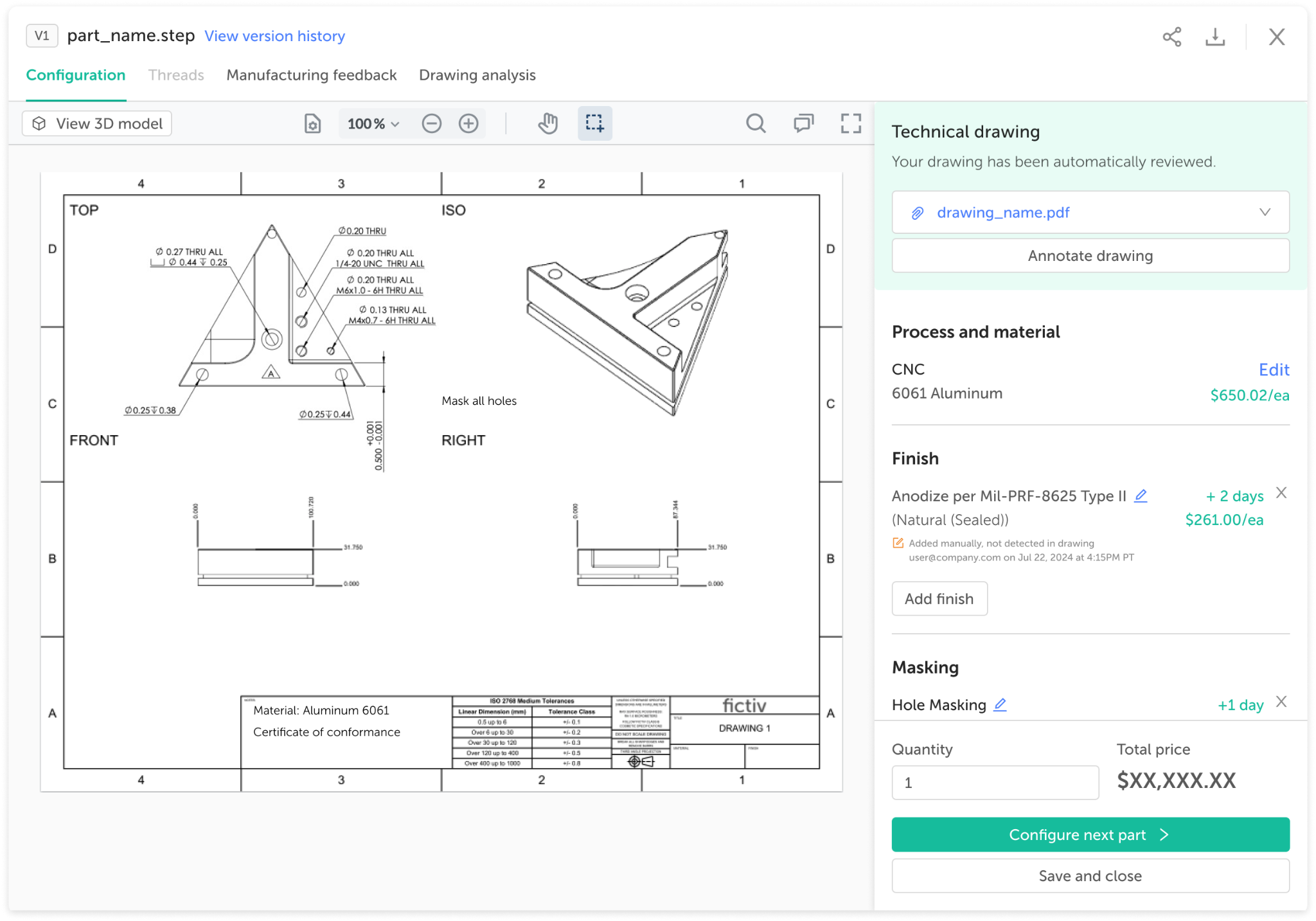This screenshot has width=1316, height=921.
Task: Select the pan hand tool
Action: 548,123
